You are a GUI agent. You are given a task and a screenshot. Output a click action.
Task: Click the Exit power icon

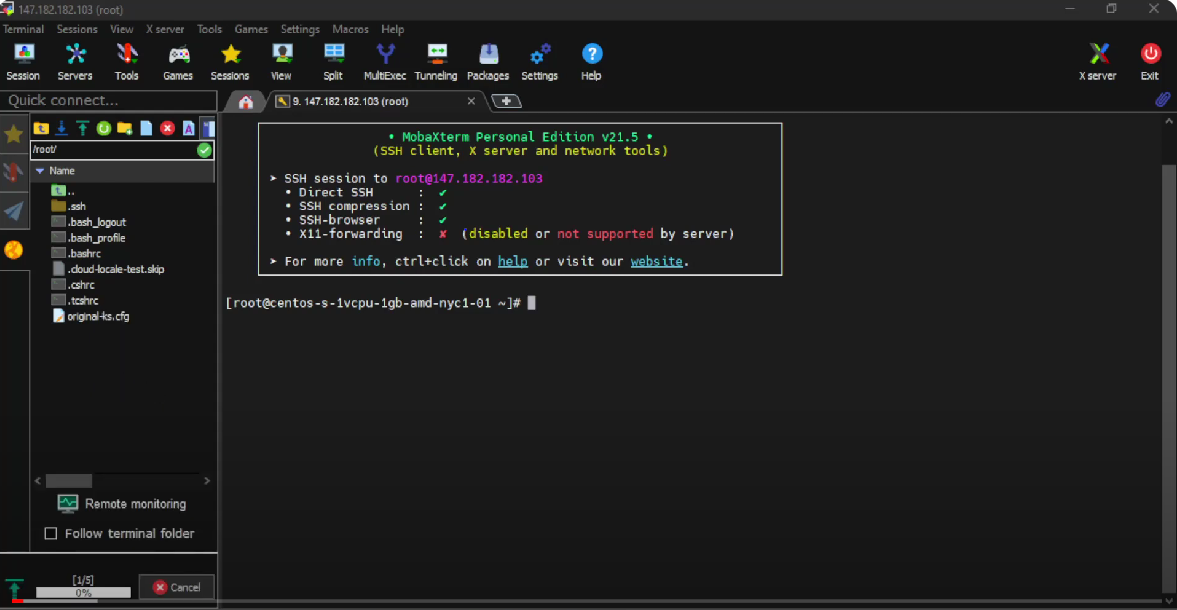pos(1150,62)
